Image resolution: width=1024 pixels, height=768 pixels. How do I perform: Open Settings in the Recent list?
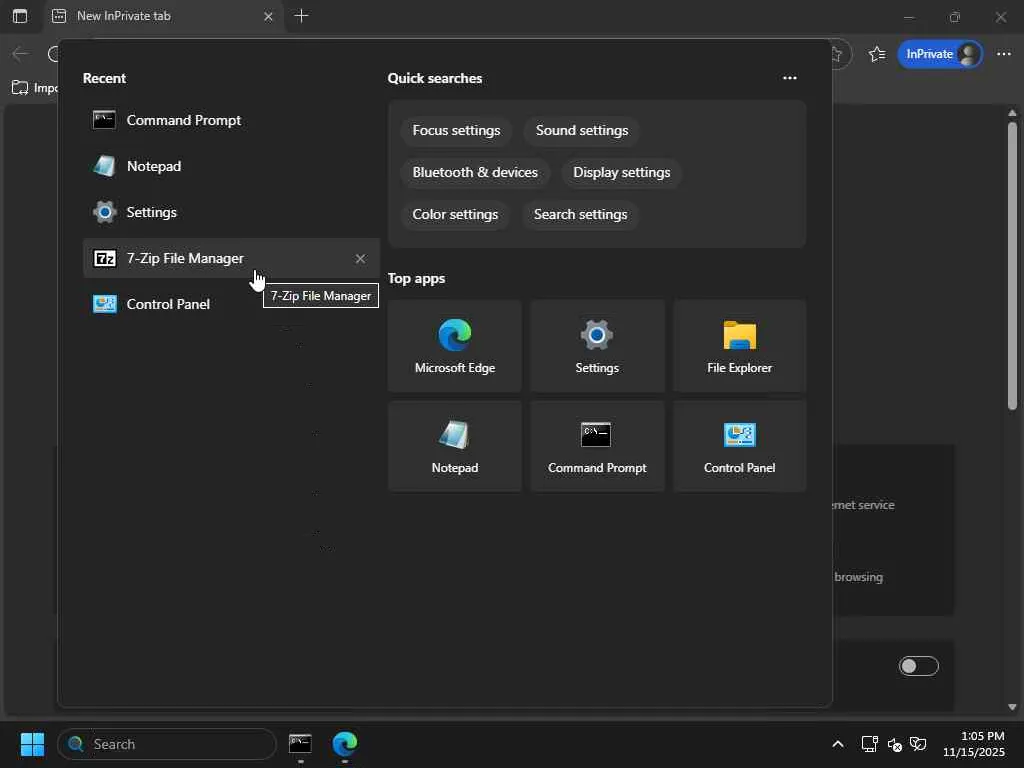[231, 212]
